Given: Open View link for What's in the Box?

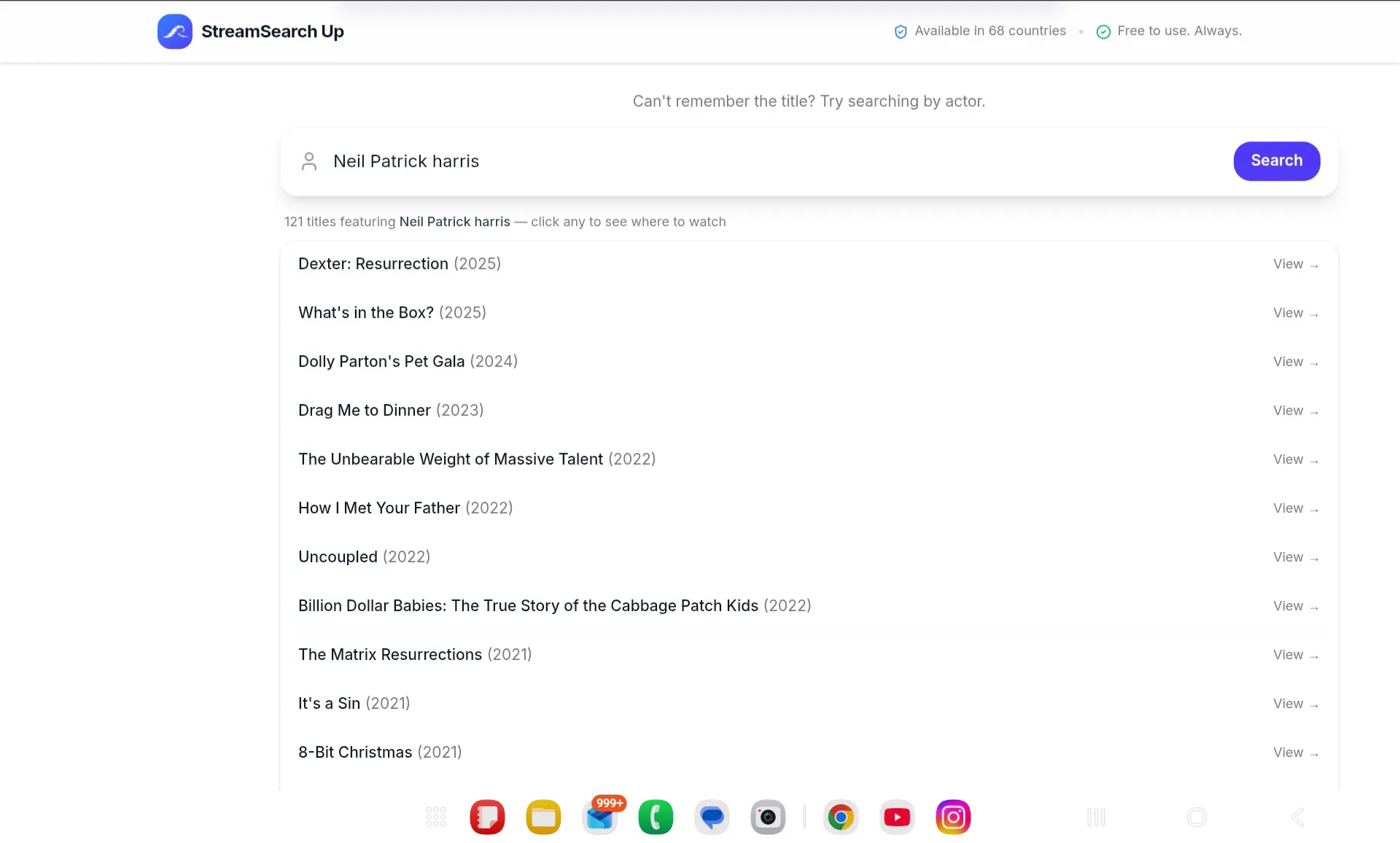Looking at the screenshot, I should tap(1296, 313).
